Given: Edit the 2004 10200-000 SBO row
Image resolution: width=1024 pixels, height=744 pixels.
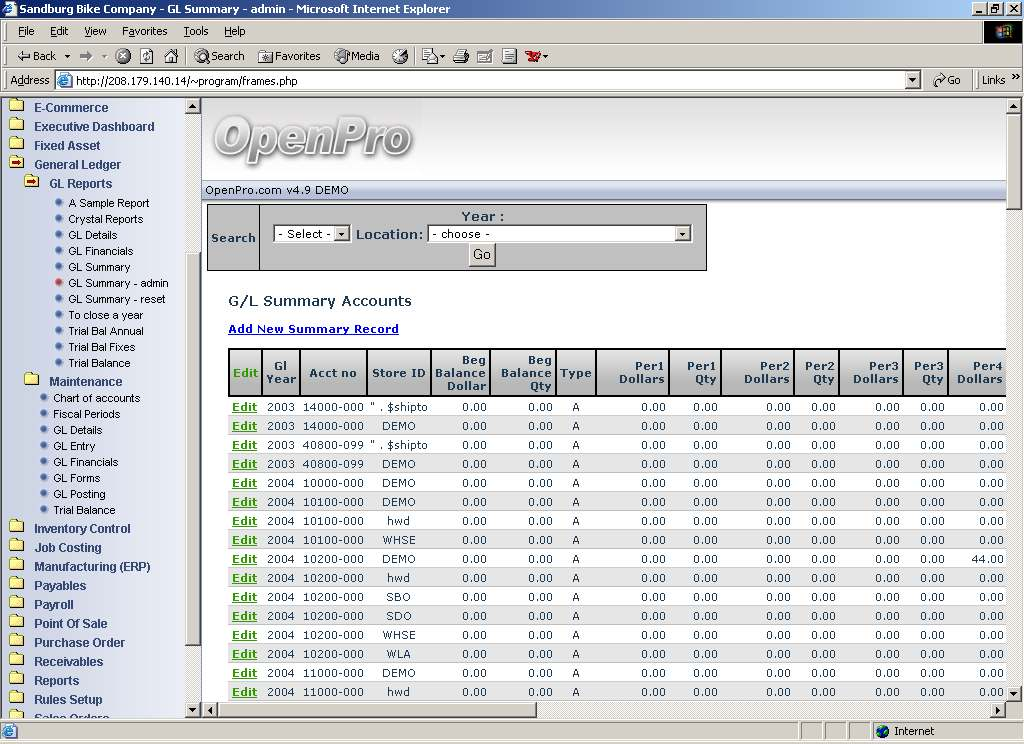Looking at the screenshot, I should coord(244,597).
